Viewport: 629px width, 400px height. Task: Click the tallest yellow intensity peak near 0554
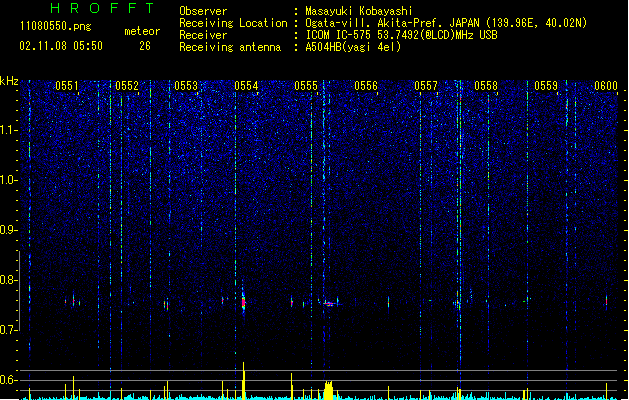(x=243, y=380)
